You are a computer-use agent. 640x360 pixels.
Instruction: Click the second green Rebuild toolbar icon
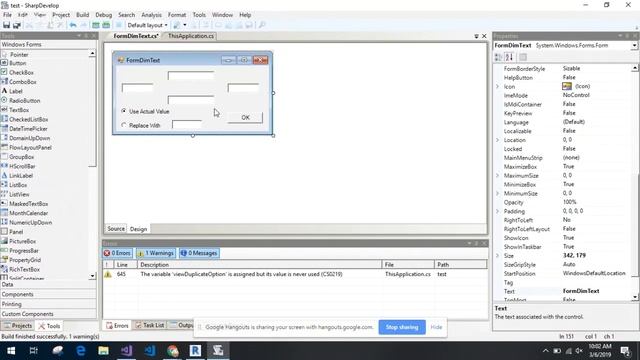point(106,25)
